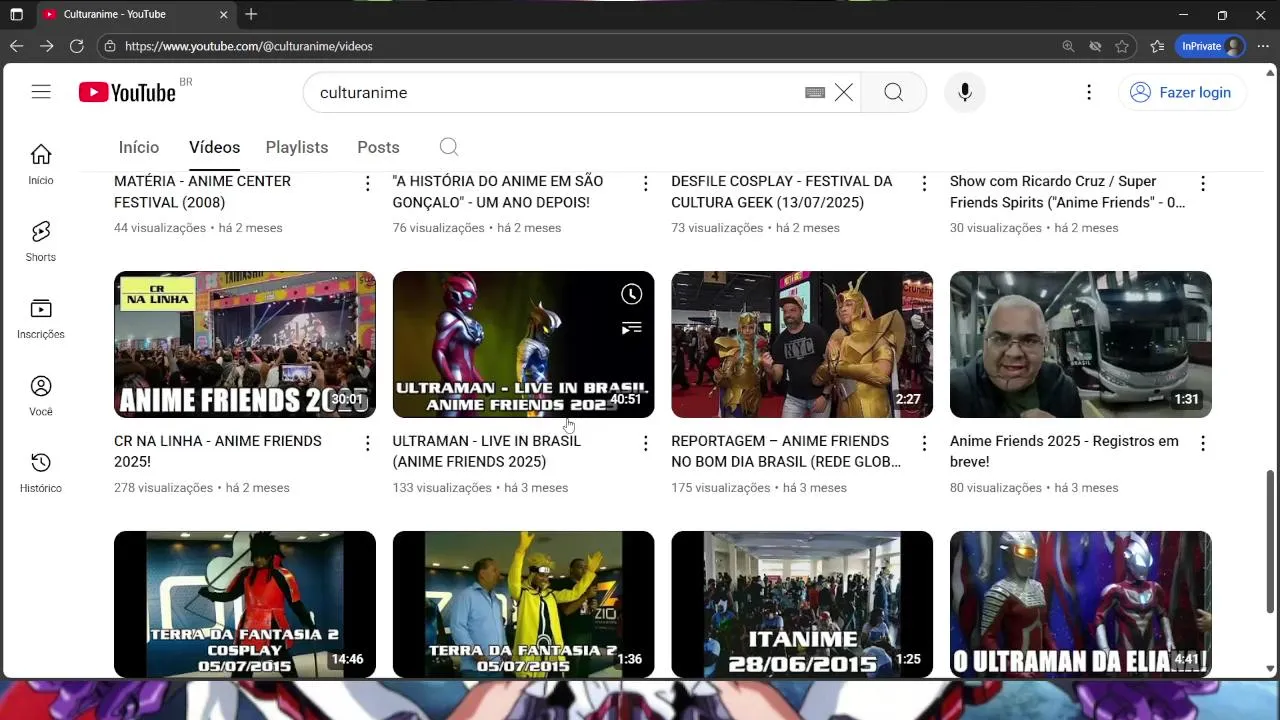Open Histórico in the left sidebar
The image size is (1280, 720).
41,473
